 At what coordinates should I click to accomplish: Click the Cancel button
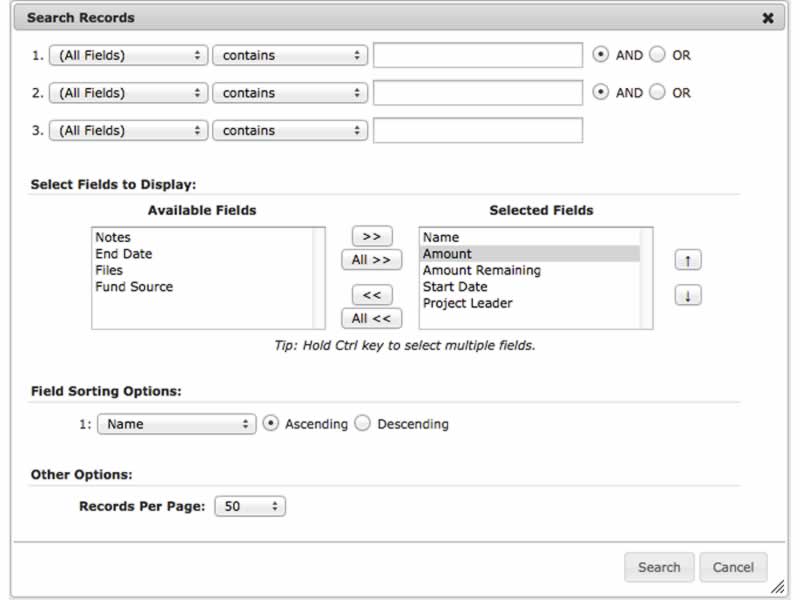[733, 567]
